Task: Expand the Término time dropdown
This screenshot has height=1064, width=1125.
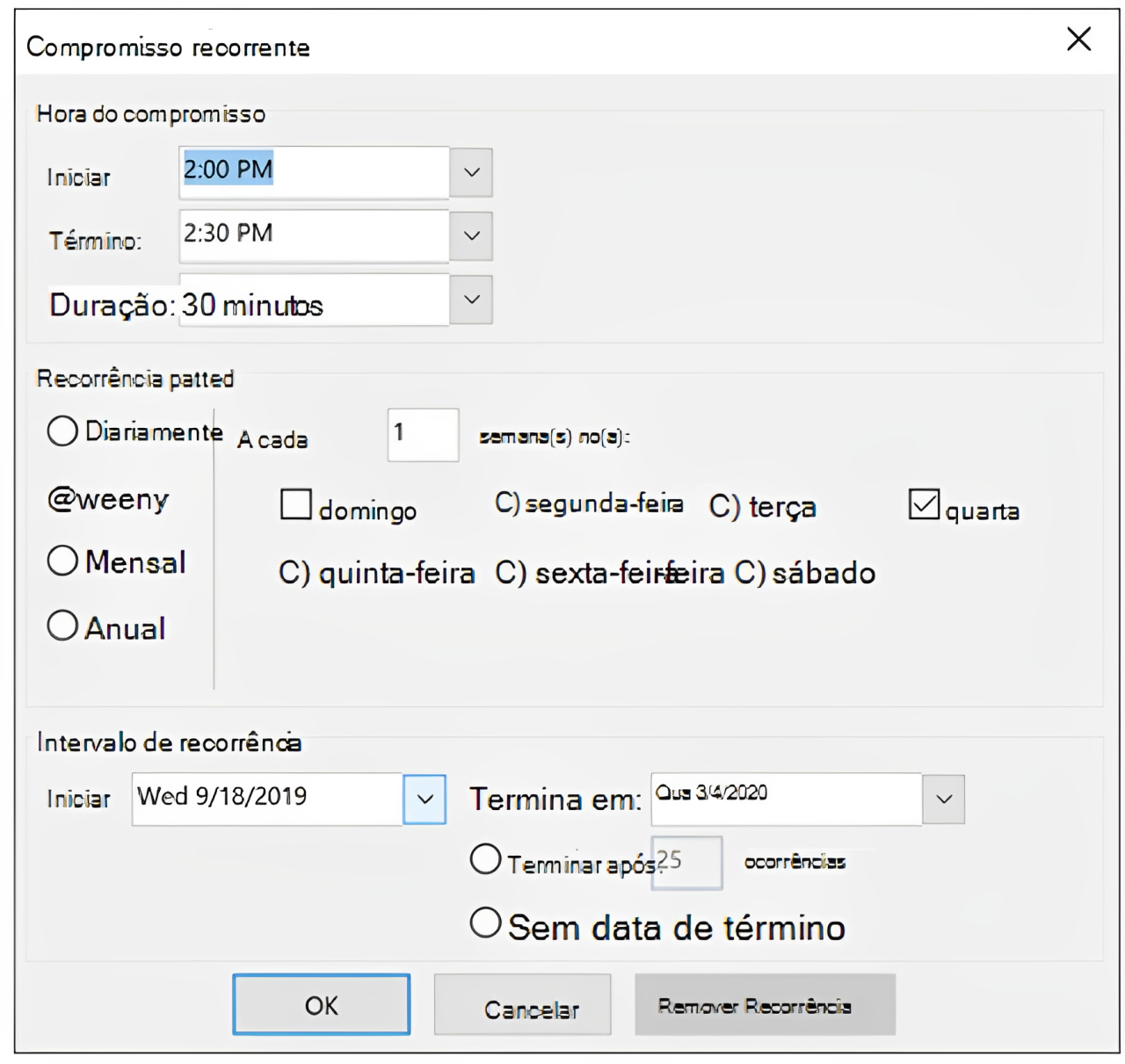Action: [471, 235]
